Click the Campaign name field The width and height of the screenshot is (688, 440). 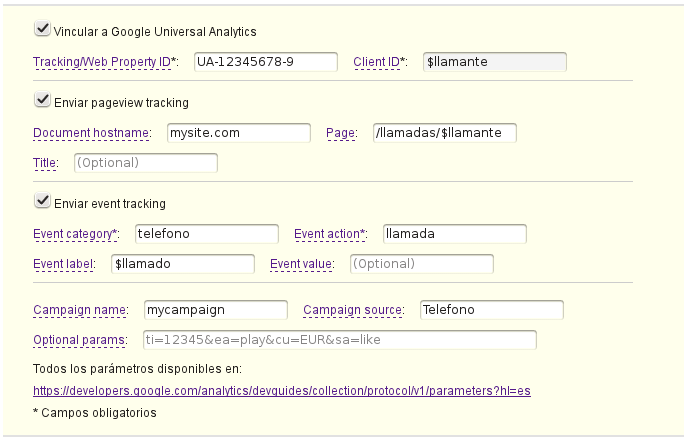(x=215, y=310)
